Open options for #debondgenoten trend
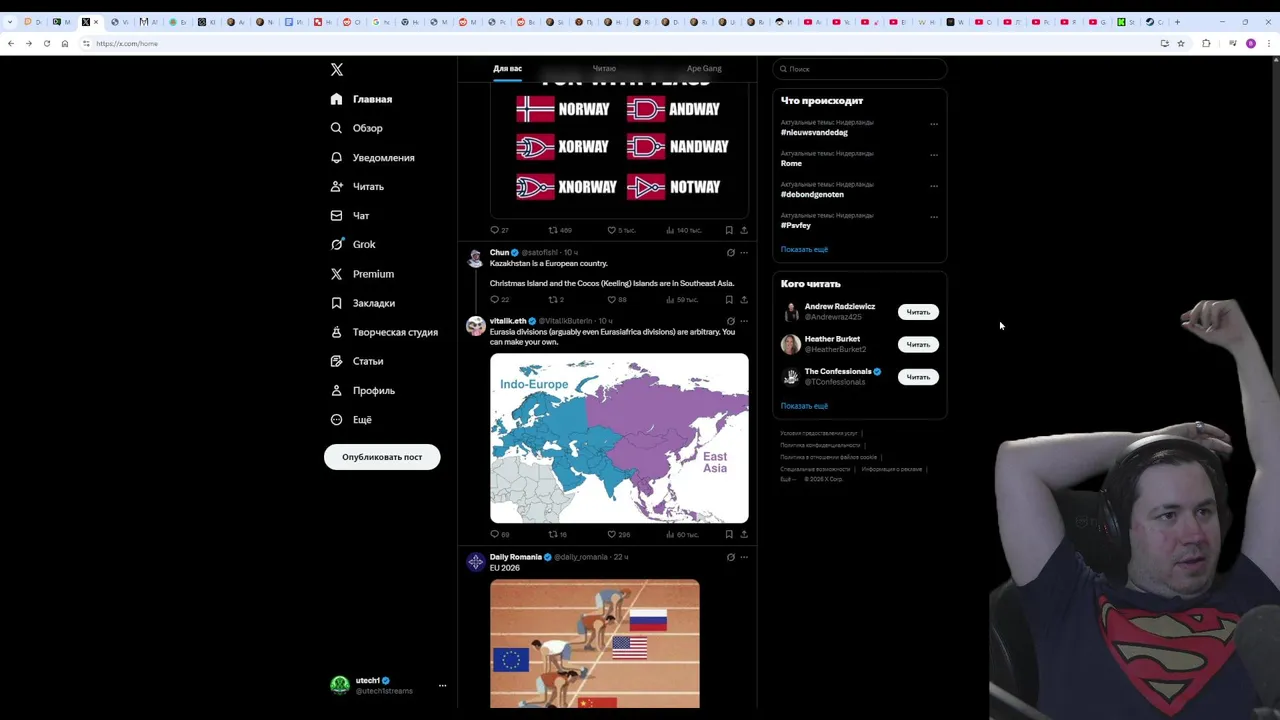Image resolution: width=1280 pixels, height=720 pixels. (934, 186)
